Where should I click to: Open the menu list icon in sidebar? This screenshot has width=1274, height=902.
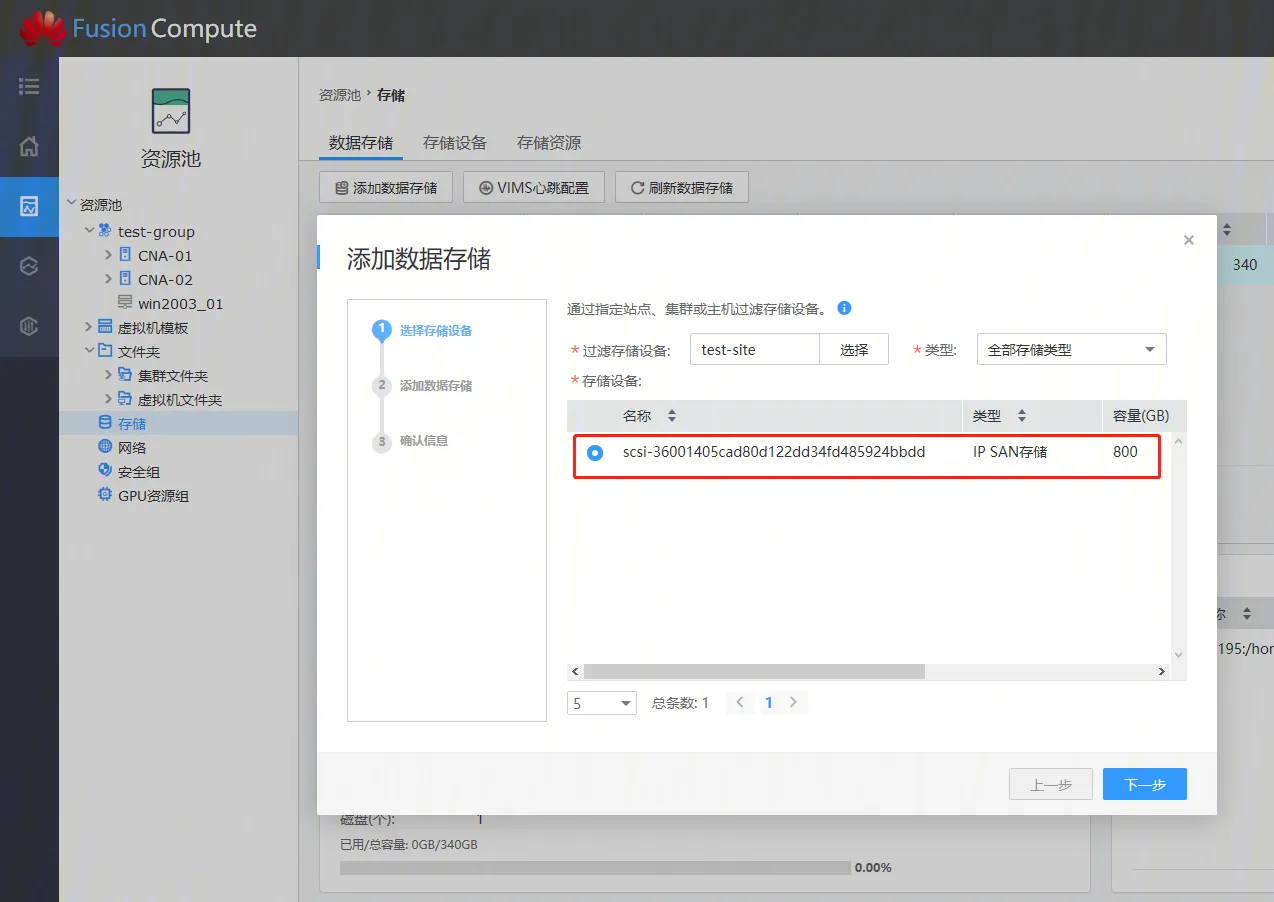point(29,86)
